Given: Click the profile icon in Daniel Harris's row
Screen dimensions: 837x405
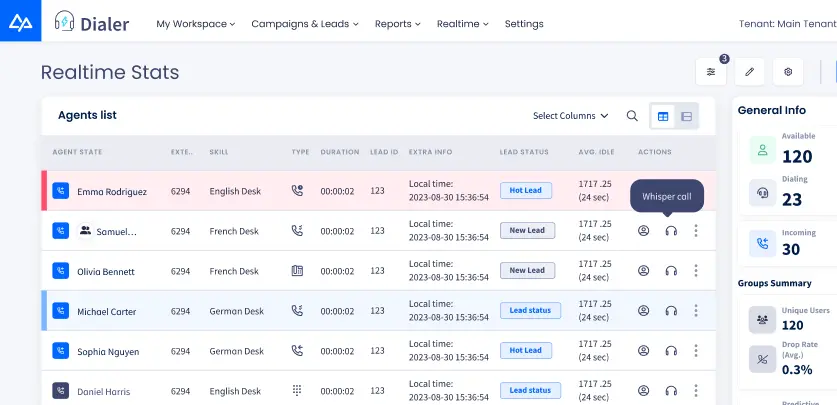Looking at the screenshot, I should pos(644,391).
